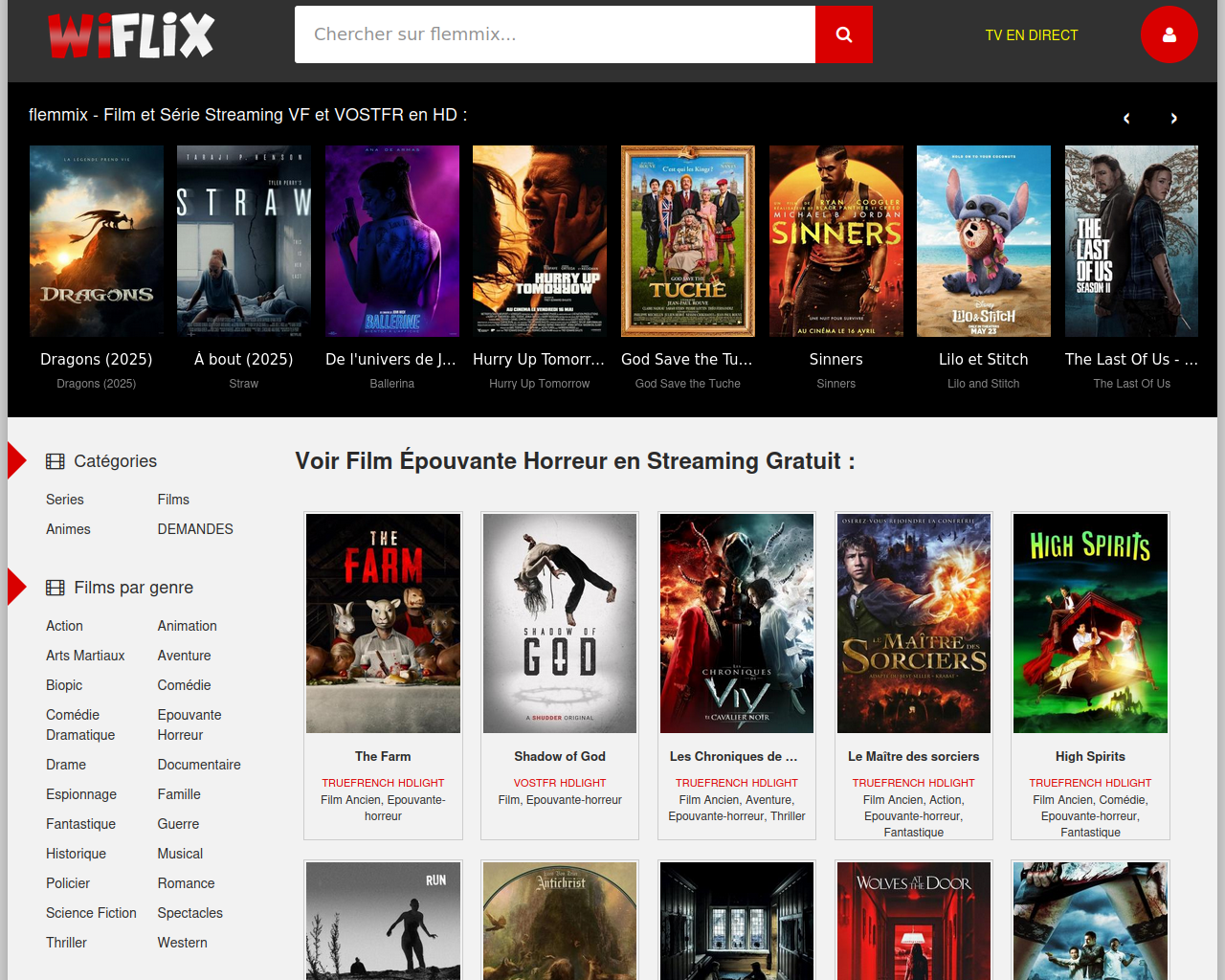
Task: Select the Espionnage genre
Action: point(81,794)
